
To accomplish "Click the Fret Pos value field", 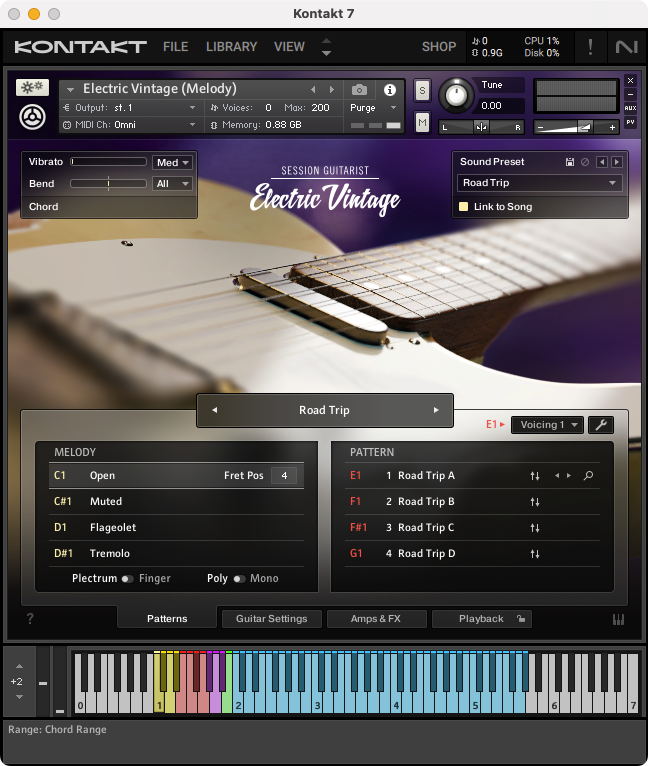I will pyautogui.click(x=284, y=475).
